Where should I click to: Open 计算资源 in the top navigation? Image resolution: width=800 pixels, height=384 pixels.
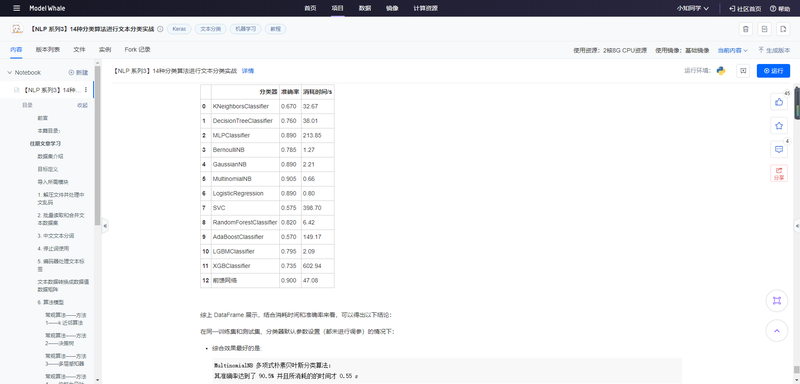click(426, 8)
